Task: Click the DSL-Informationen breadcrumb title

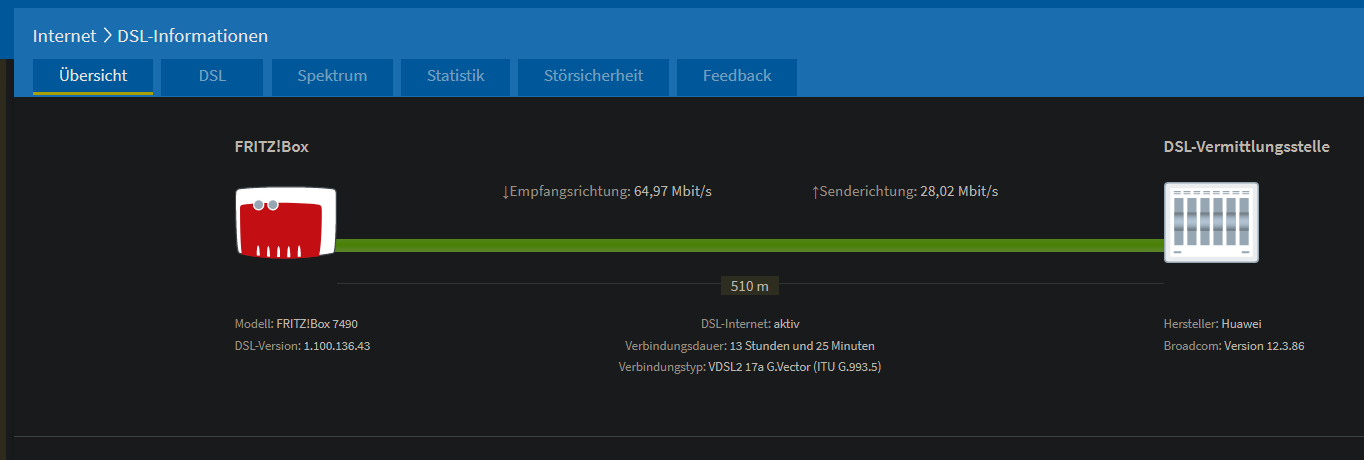Action: (193, 36)
